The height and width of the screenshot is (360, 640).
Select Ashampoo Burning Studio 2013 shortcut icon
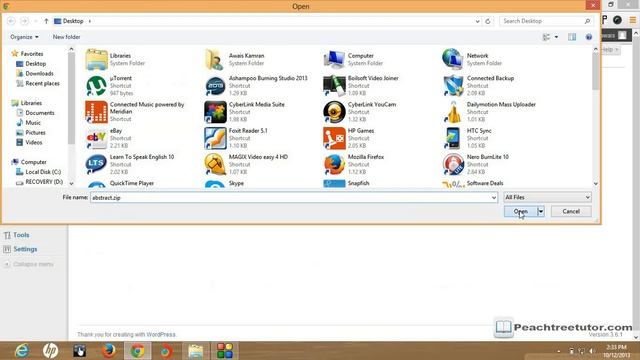215,86
